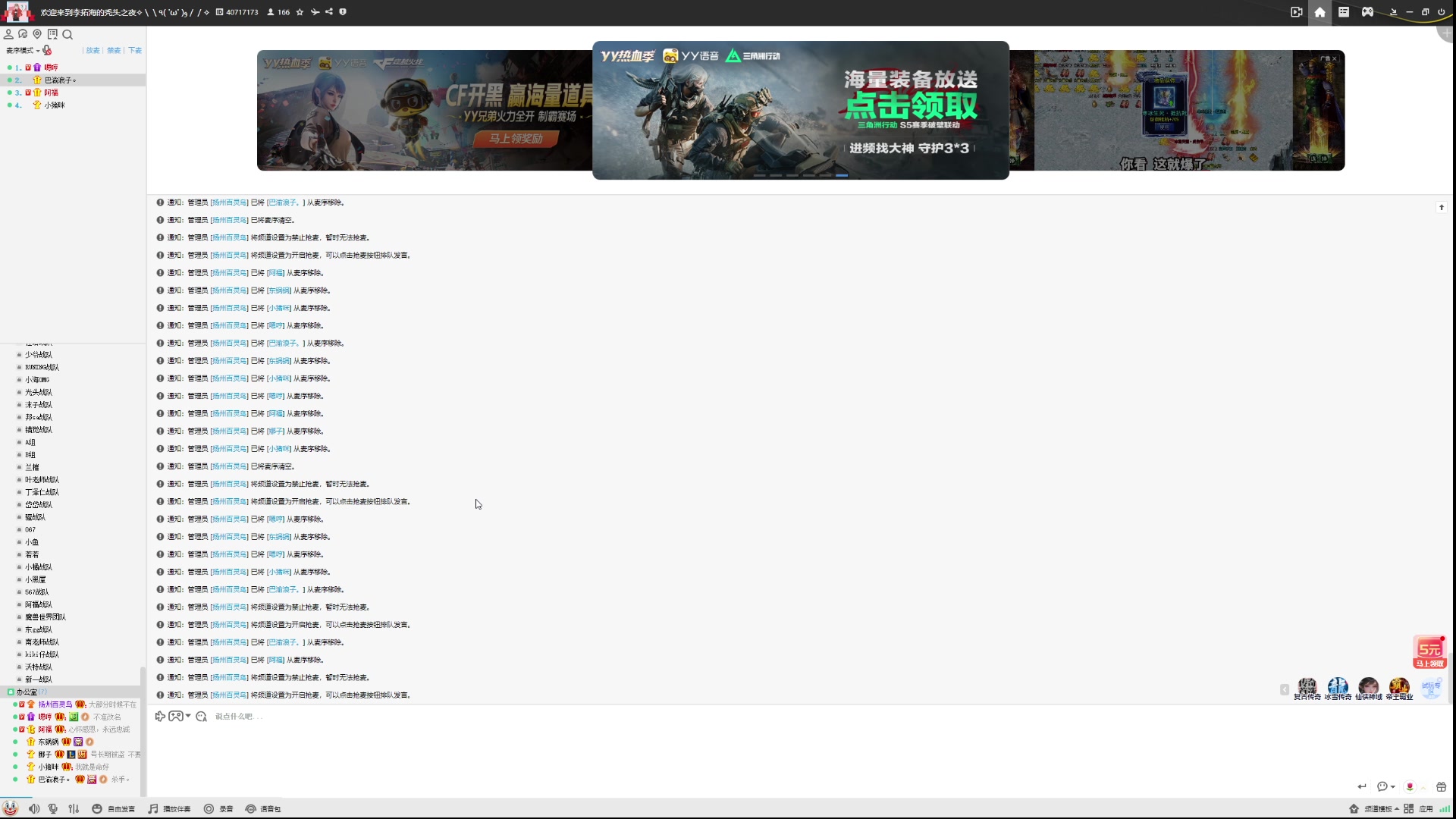Open the chat bubble options dropdown
The height and width of the screenshot is (819, 1456).
[1386, 786]
